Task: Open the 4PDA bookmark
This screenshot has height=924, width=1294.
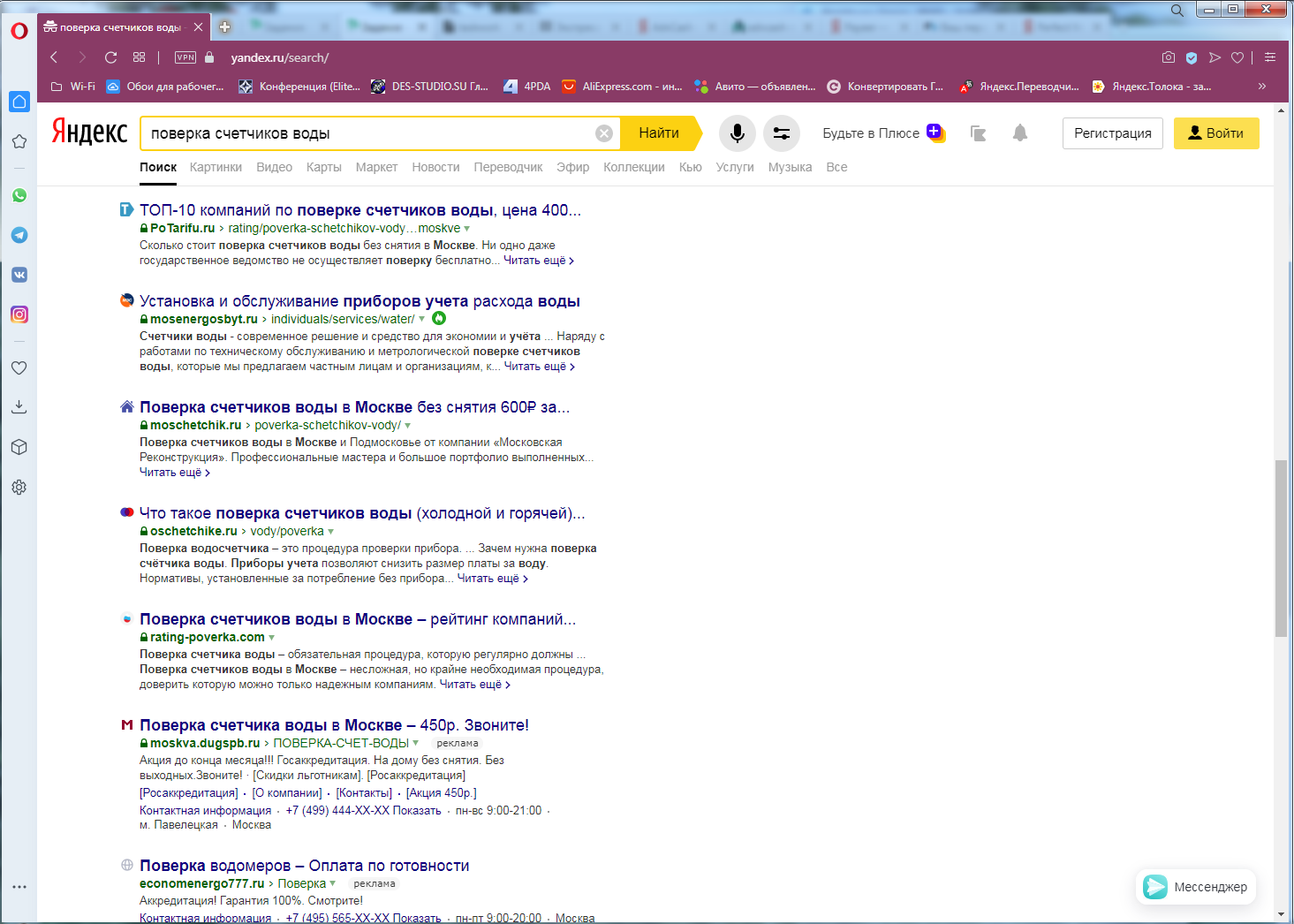Action: (526, 87)
